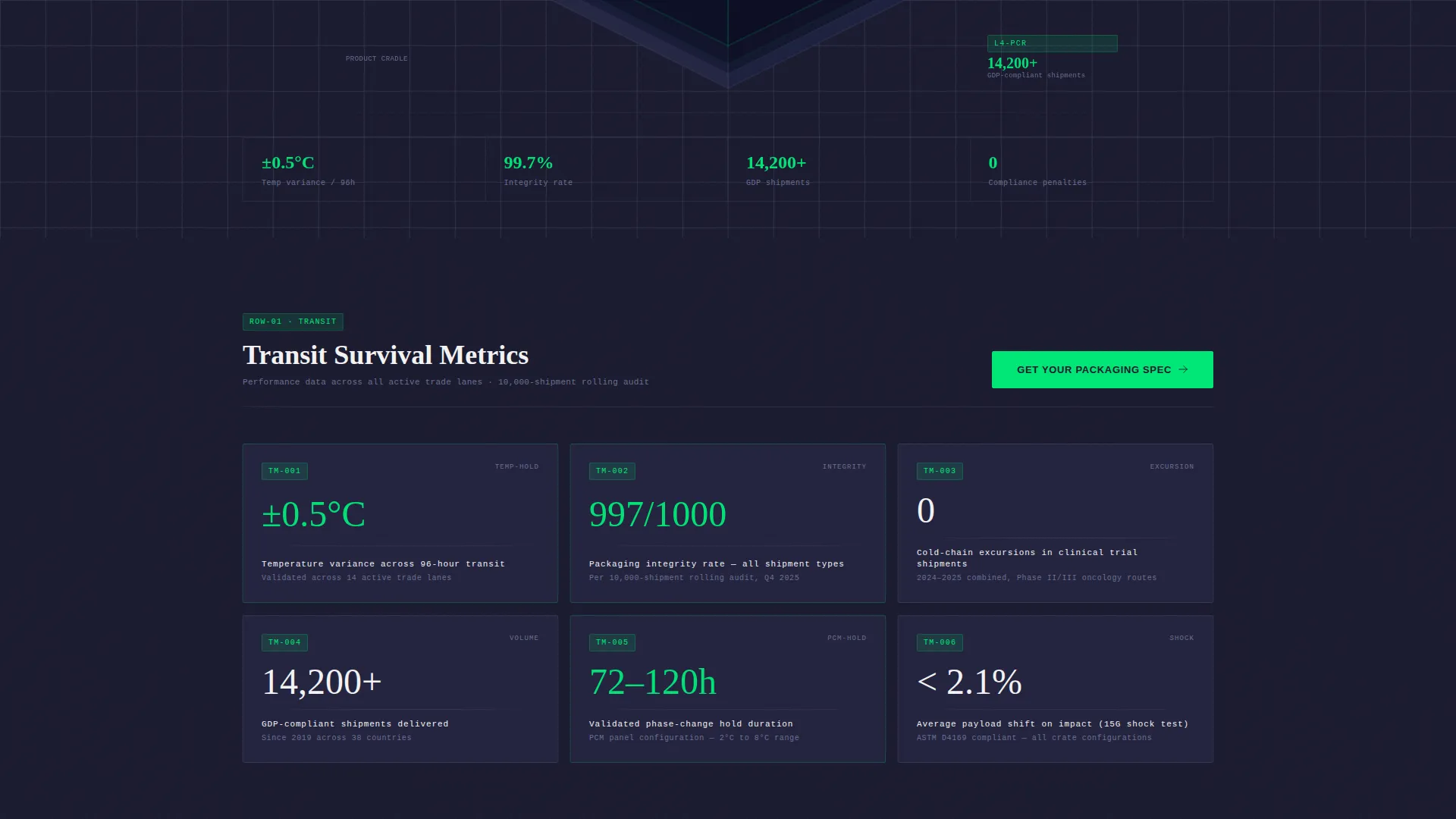Click 'Validated across 14 active trade lanes'

point(356,578)
